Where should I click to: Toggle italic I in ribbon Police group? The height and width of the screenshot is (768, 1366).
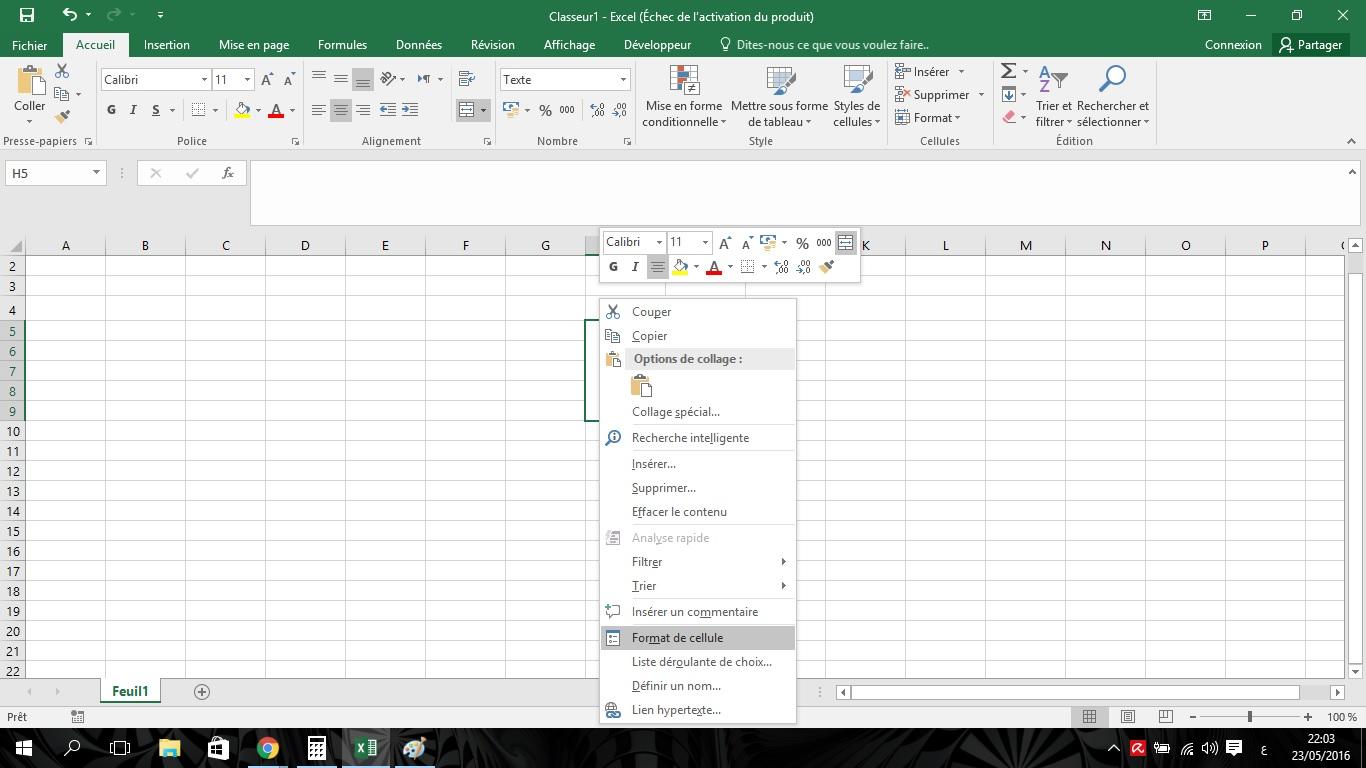click(x=133, y=110)
